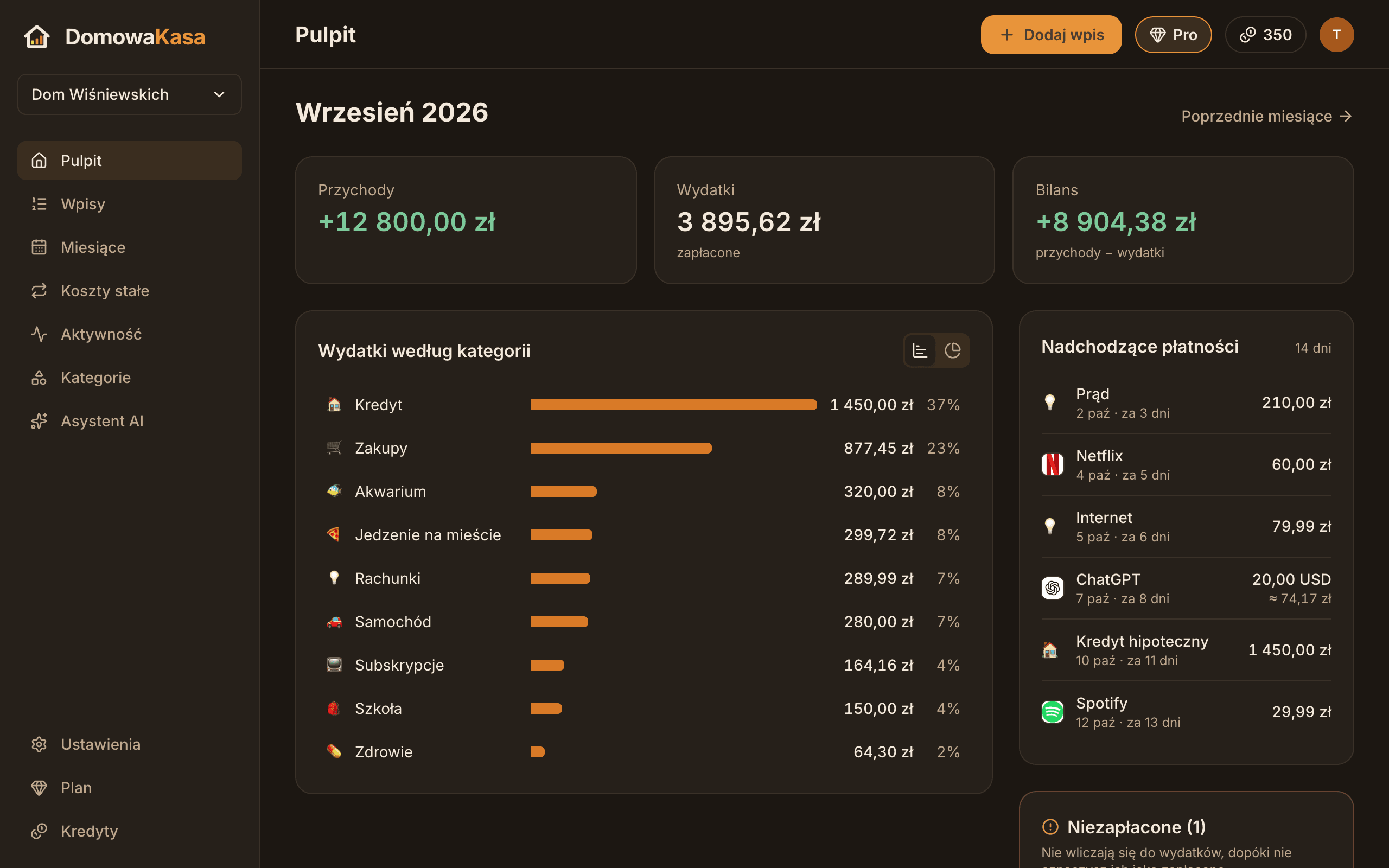Click the 350 credits counter

(1266, 34)
